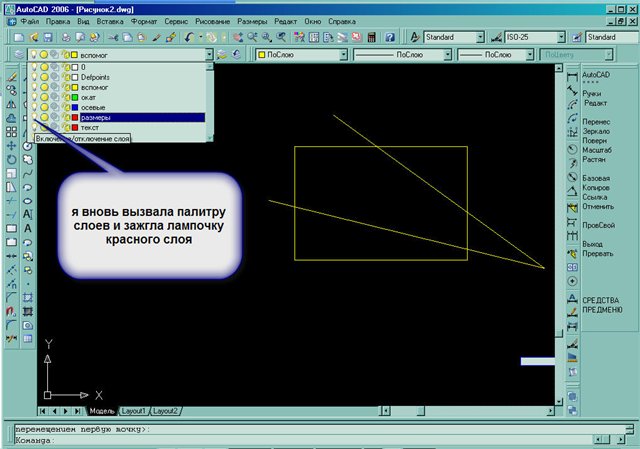Click the calculator icon in the toolbar
640x449 pixels.
click(x=372, y=36)
